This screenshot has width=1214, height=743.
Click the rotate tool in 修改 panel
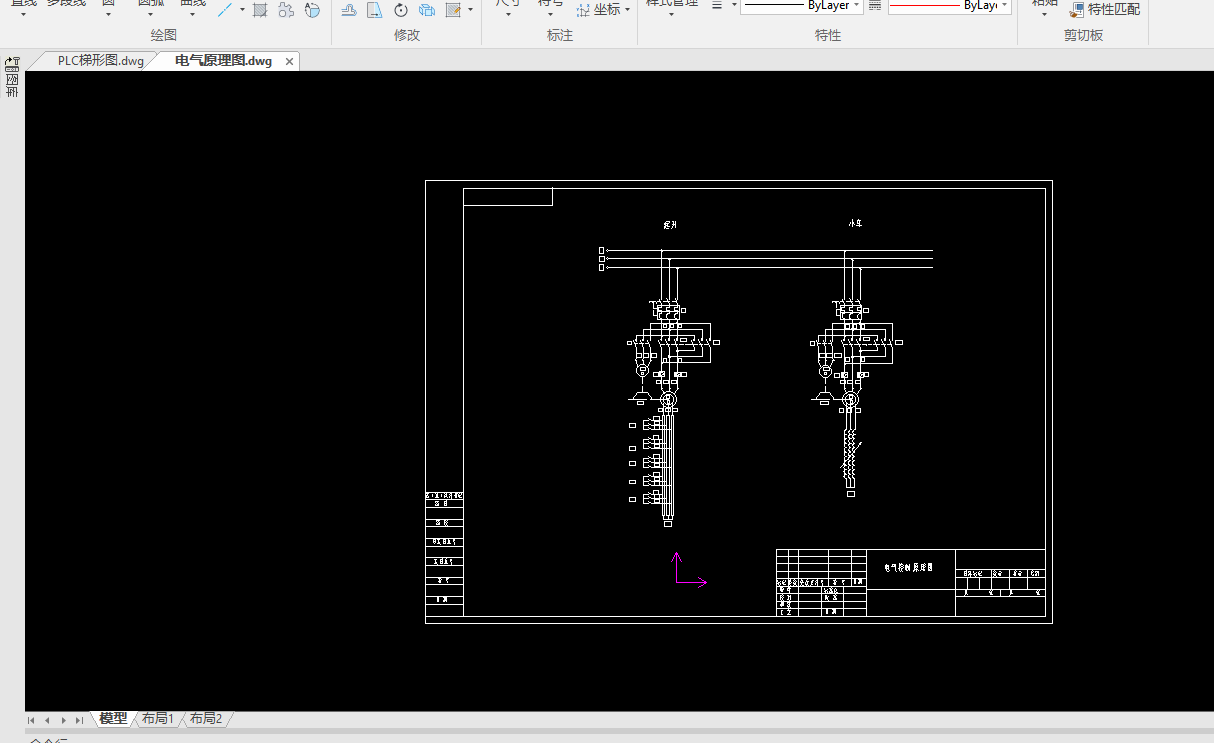(401, 10)
